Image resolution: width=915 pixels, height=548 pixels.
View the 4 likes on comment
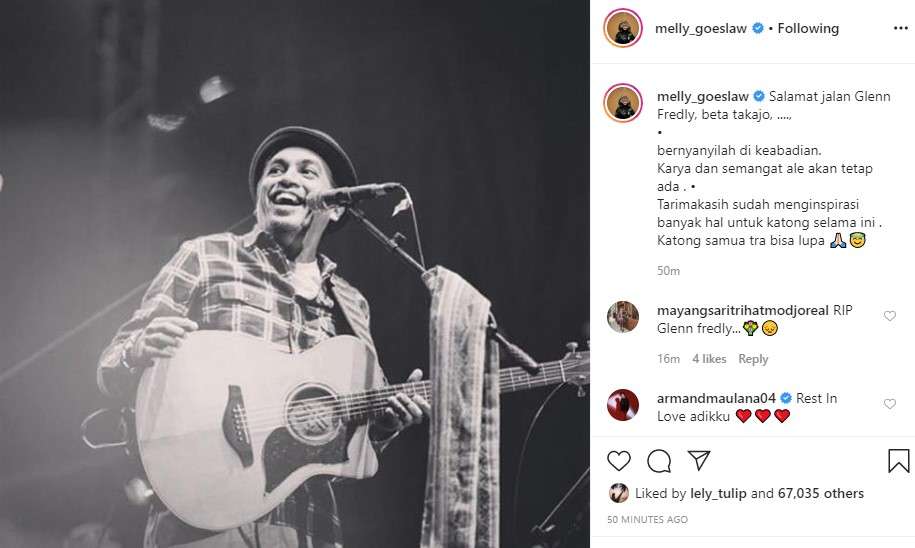[708, 359]
